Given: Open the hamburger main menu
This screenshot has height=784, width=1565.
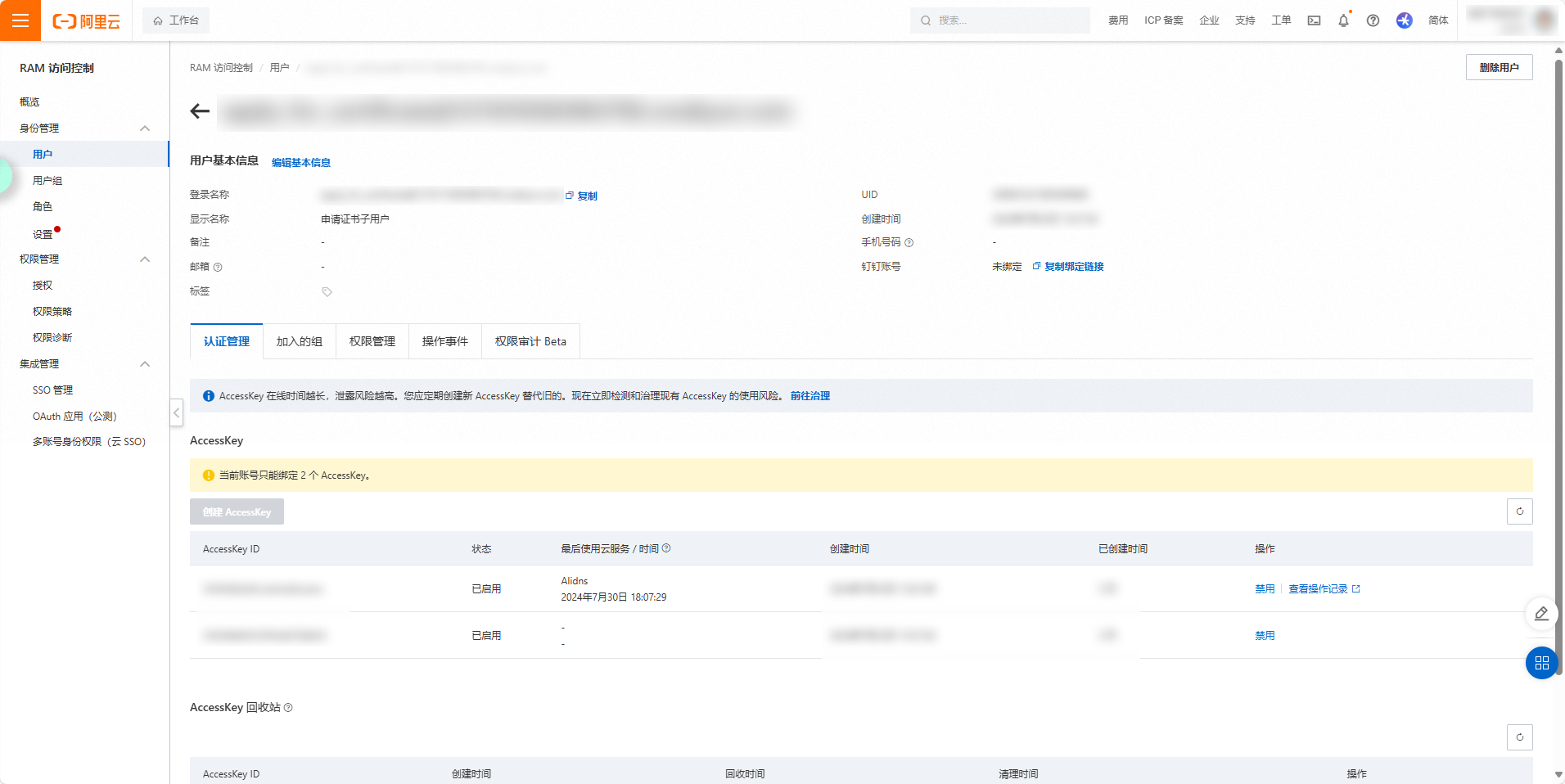Looking at the screenshot, I should coord(20,20).
